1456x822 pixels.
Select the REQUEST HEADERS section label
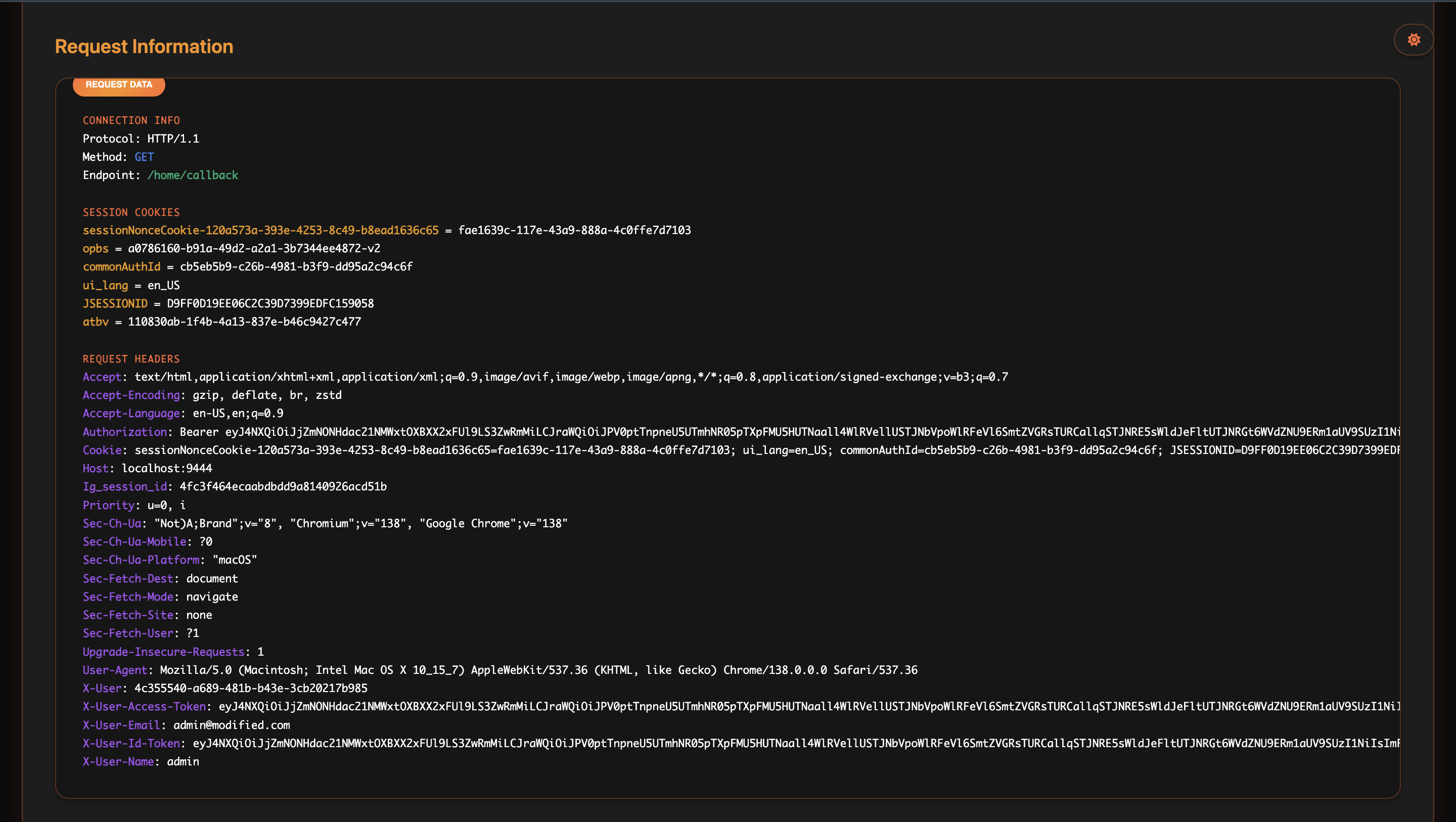[x=131, y=359]
